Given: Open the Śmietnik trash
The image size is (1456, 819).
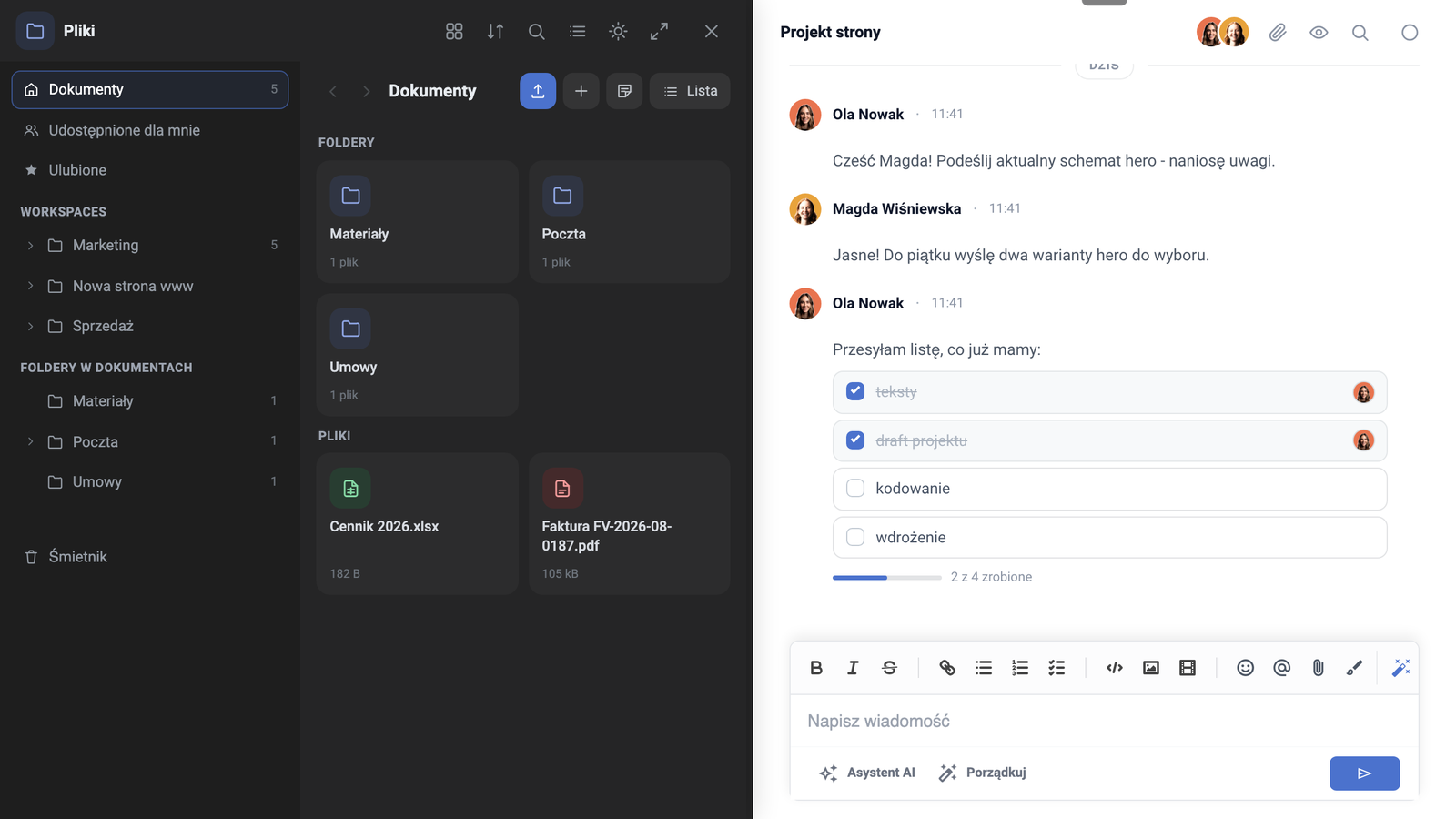Looking at the screenshot, I should (150, 557).
